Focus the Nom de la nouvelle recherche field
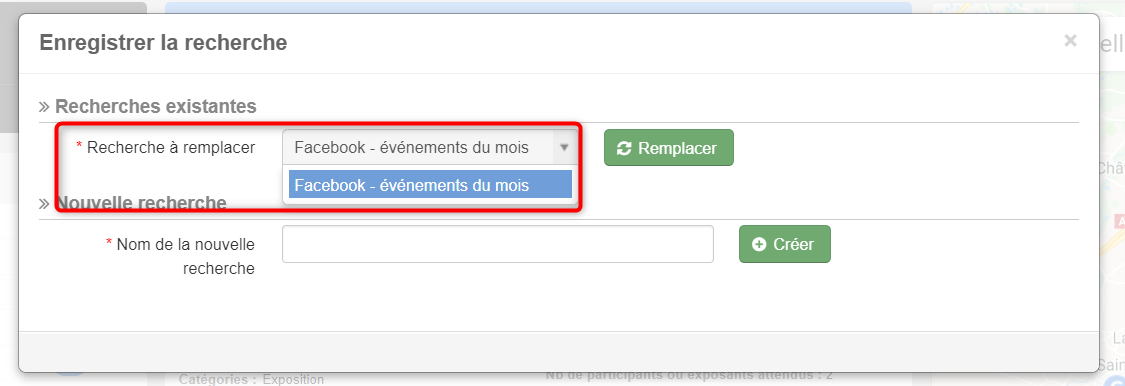The width and height of the screenshot is (1125, 386). click(x=498, y=244)
